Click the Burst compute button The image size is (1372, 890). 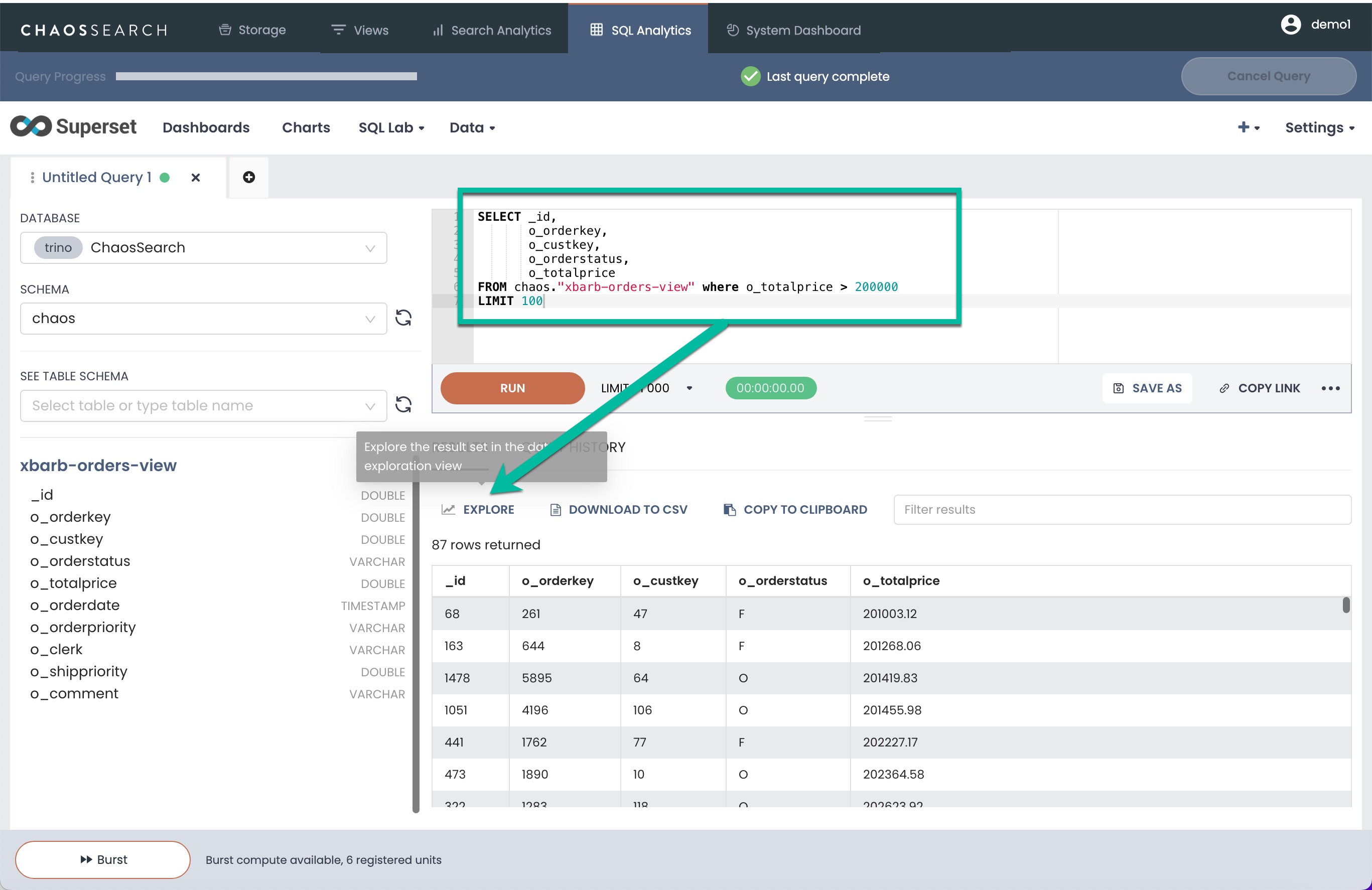pyautogui.click(x=102, y=859)
